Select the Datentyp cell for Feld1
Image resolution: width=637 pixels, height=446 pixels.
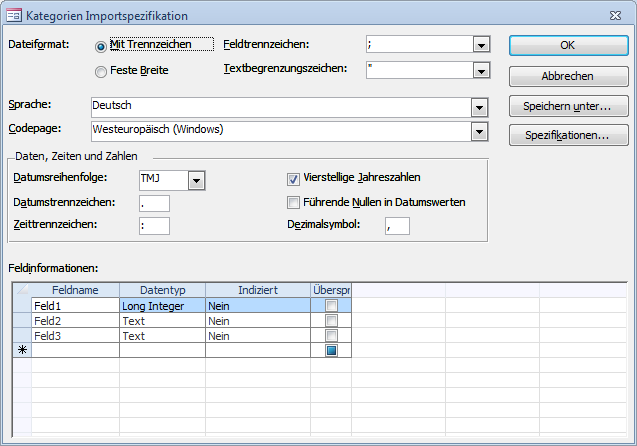coord(162,306)
